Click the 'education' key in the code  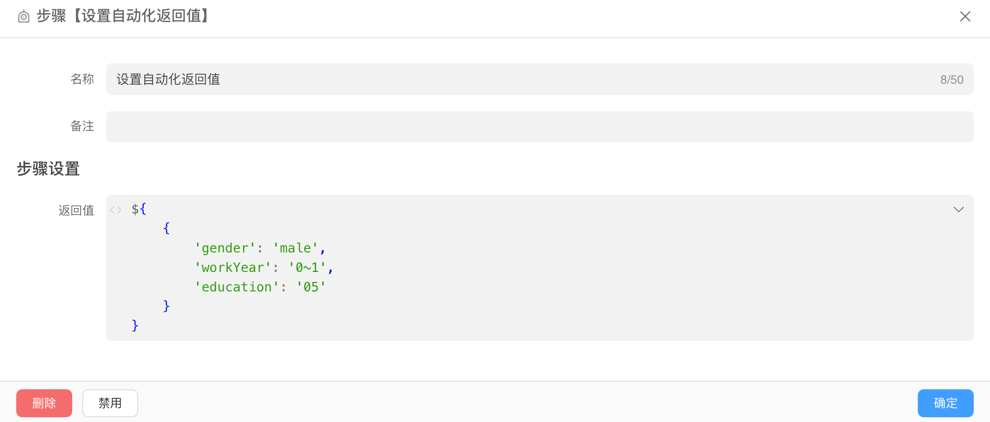237,287
